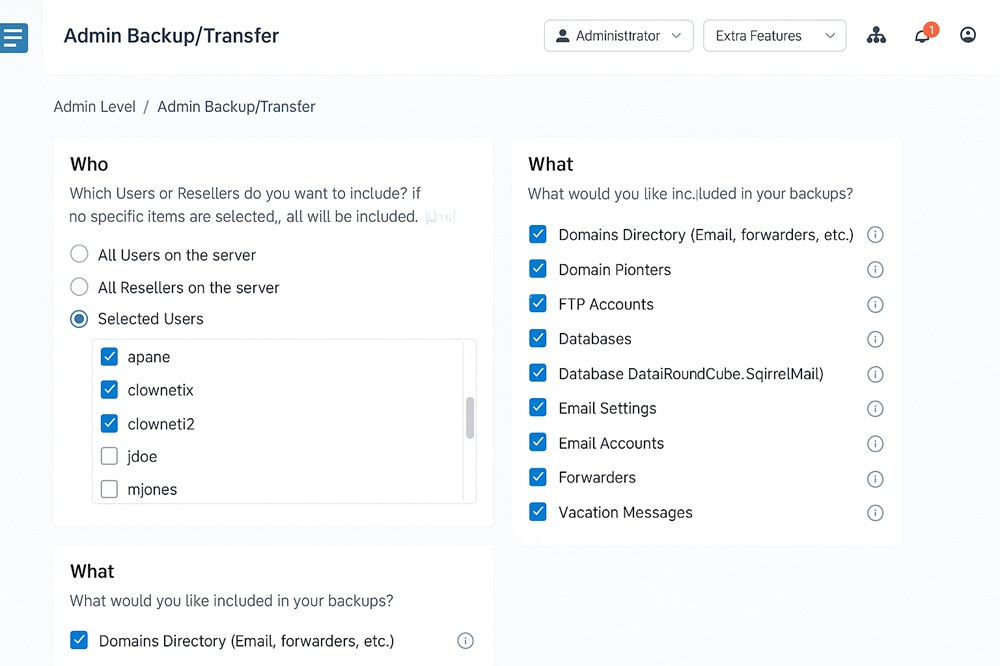Open the notifications bell
Screen dimensions: 1000x666
pyautogui.click(x=922, y=36)
